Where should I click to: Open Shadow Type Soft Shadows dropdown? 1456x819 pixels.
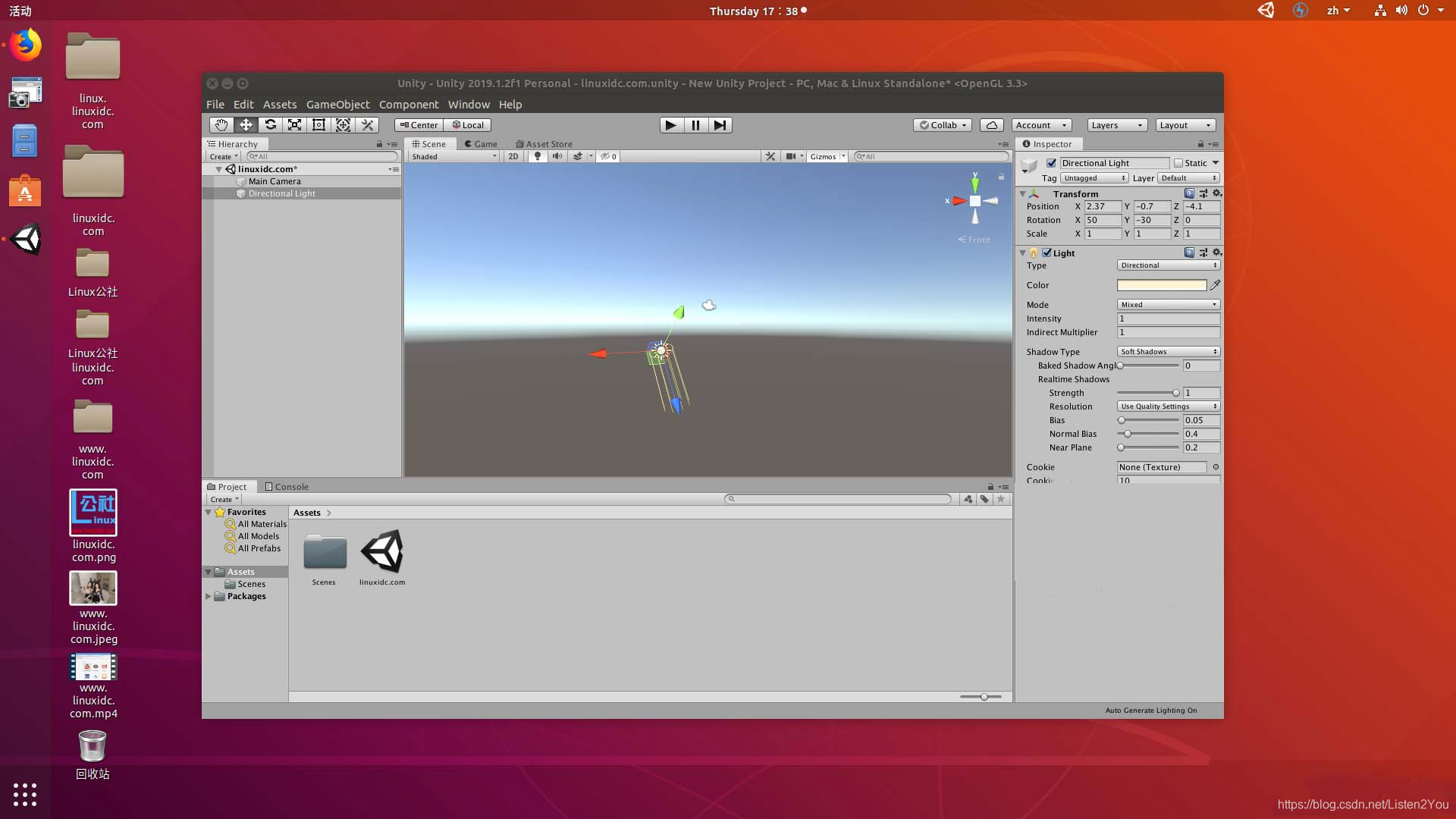[1169, 352]
